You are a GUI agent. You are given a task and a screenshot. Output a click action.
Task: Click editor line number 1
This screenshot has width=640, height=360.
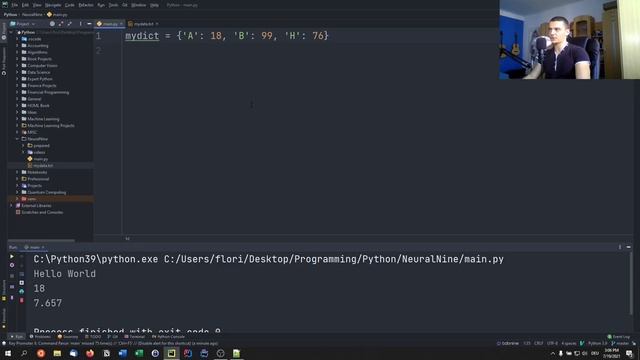pyautogui.click(x=98, y=36)
